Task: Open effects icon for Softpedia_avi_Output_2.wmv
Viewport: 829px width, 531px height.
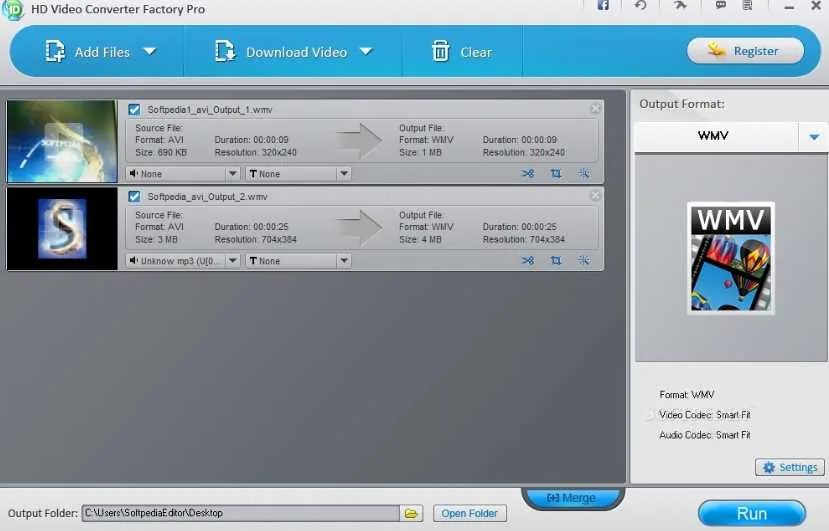Action: click(x=584, y=261)
